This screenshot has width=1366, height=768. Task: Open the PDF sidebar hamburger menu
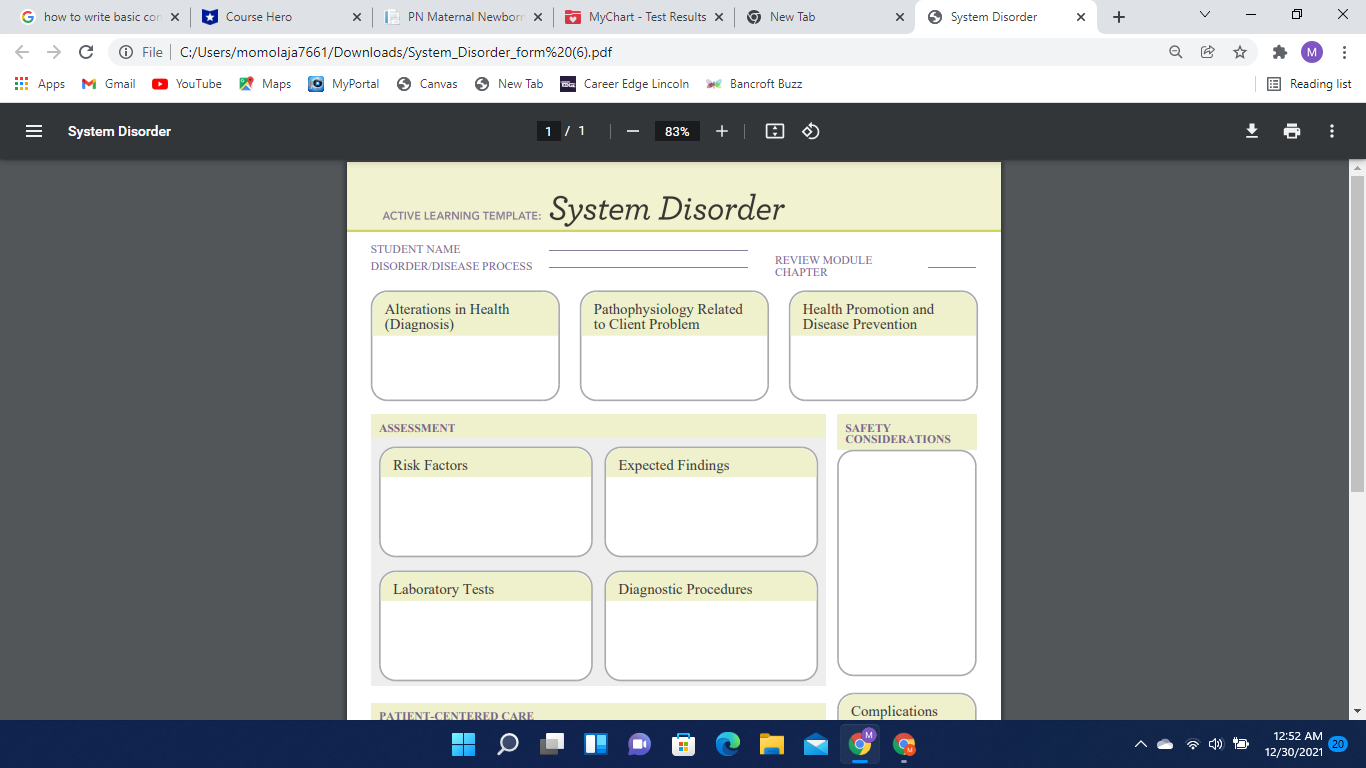33,131
